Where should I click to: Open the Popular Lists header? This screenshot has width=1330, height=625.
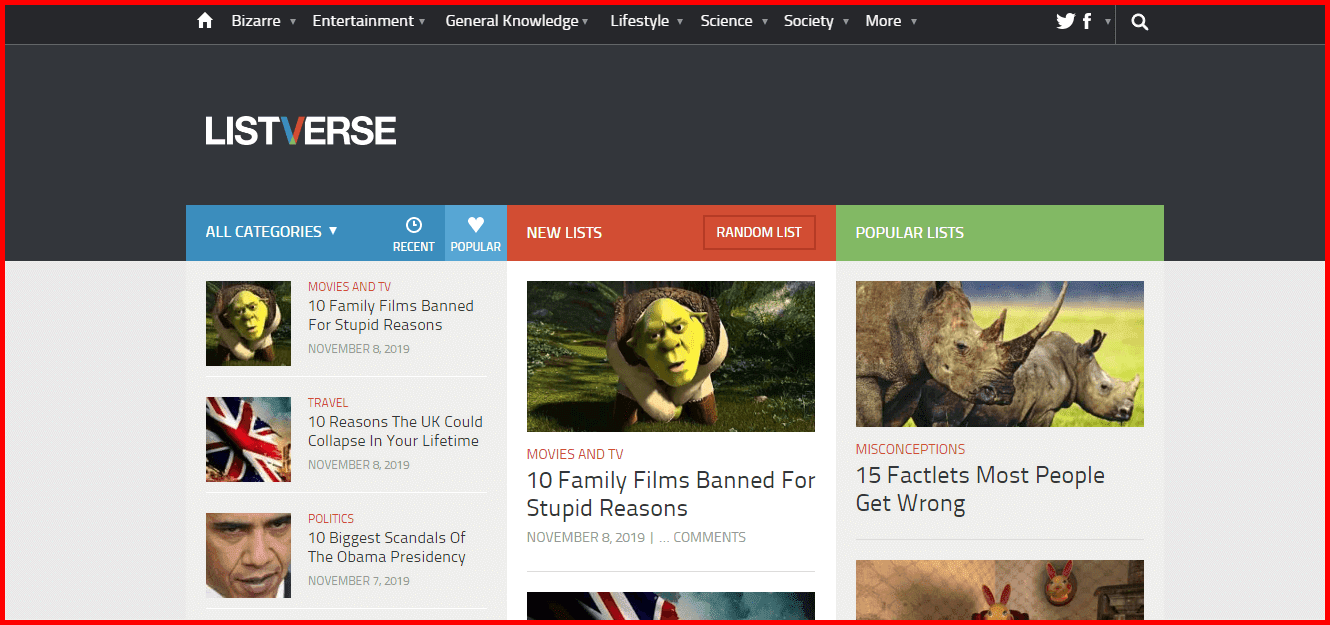pyautogui.click(x=910, y=232)
